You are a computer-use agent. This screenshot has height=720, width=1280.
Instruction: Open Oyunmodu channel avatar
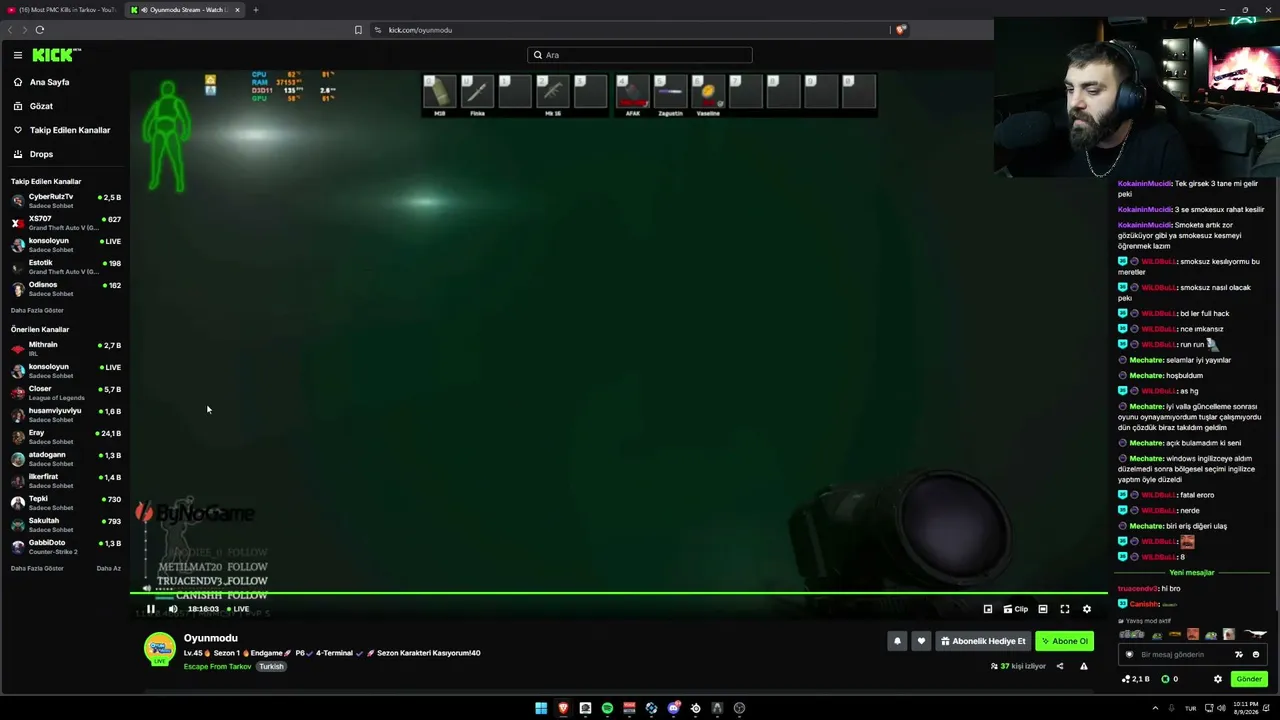pyautogui.click(x=160, y=649)
